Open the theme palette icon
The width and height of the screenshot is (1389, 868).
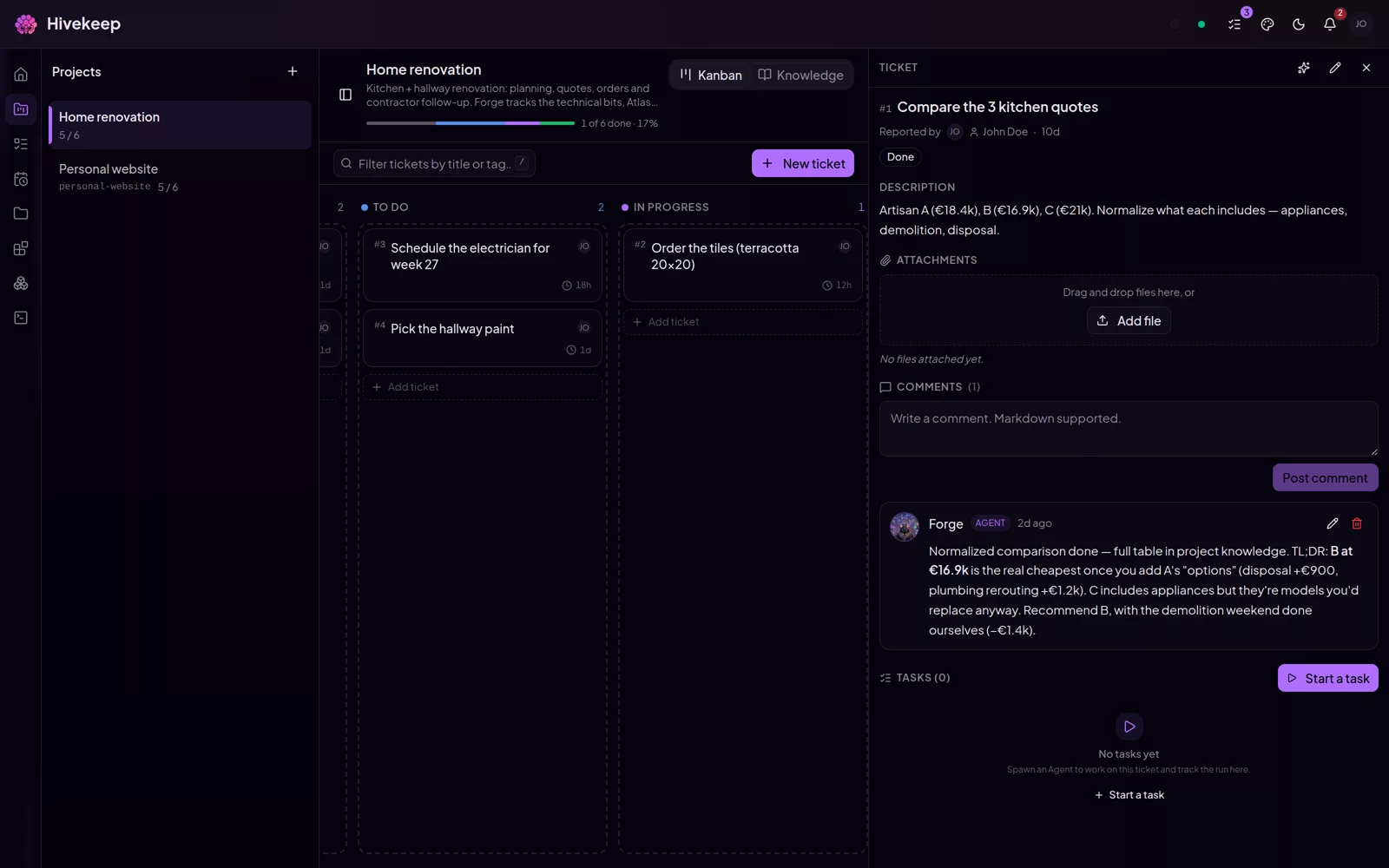(1267, 24)
